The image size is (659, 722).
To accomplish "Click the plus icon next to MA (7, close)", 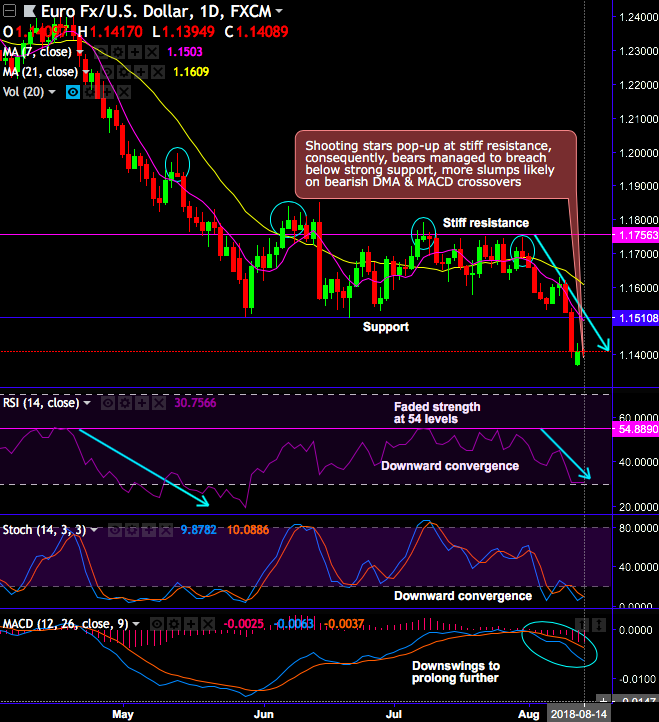I will pos(134,52).
